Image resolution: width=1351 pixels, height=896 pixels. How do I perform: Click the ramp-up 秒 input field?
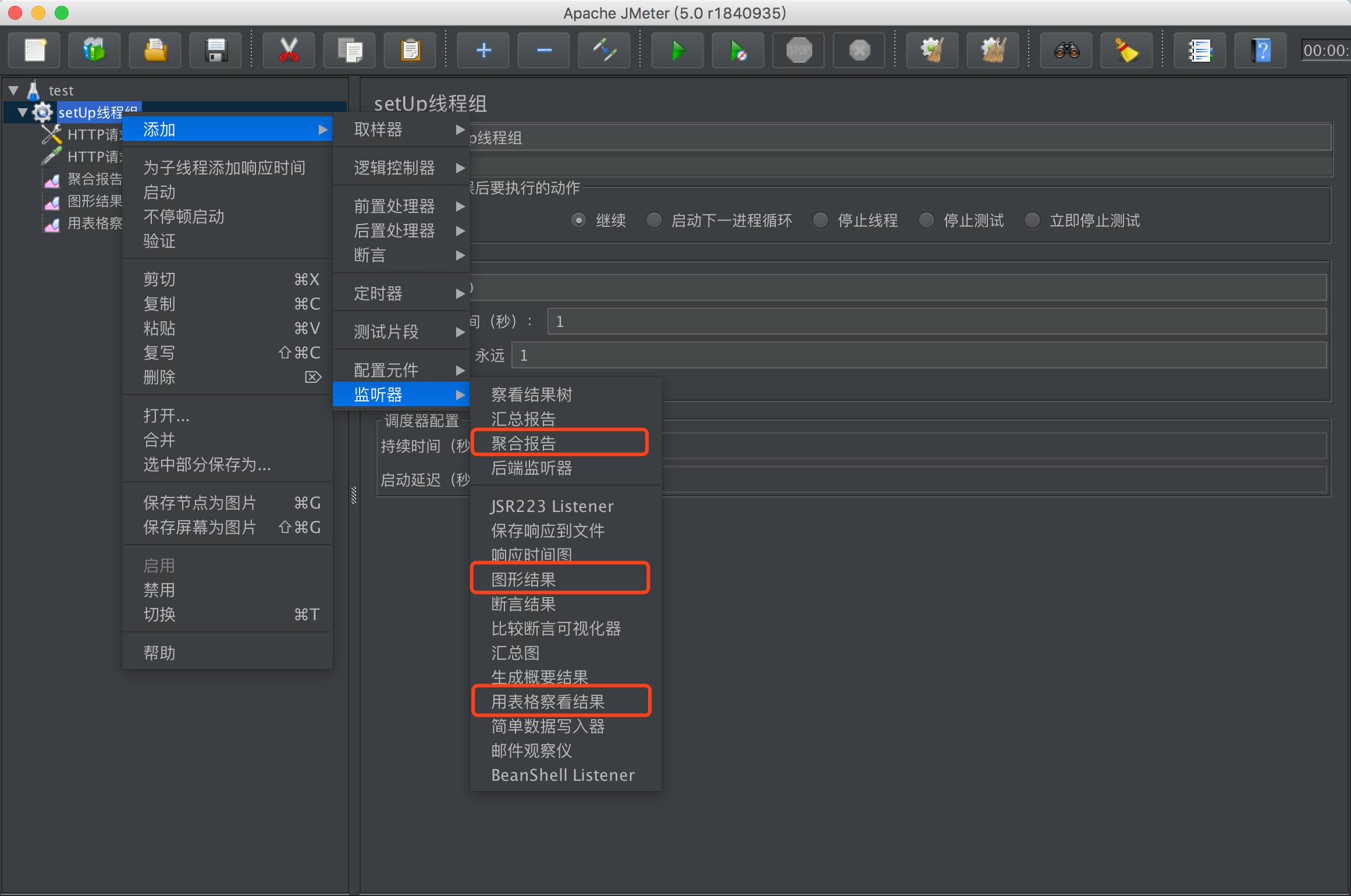[x=937, y=321]
